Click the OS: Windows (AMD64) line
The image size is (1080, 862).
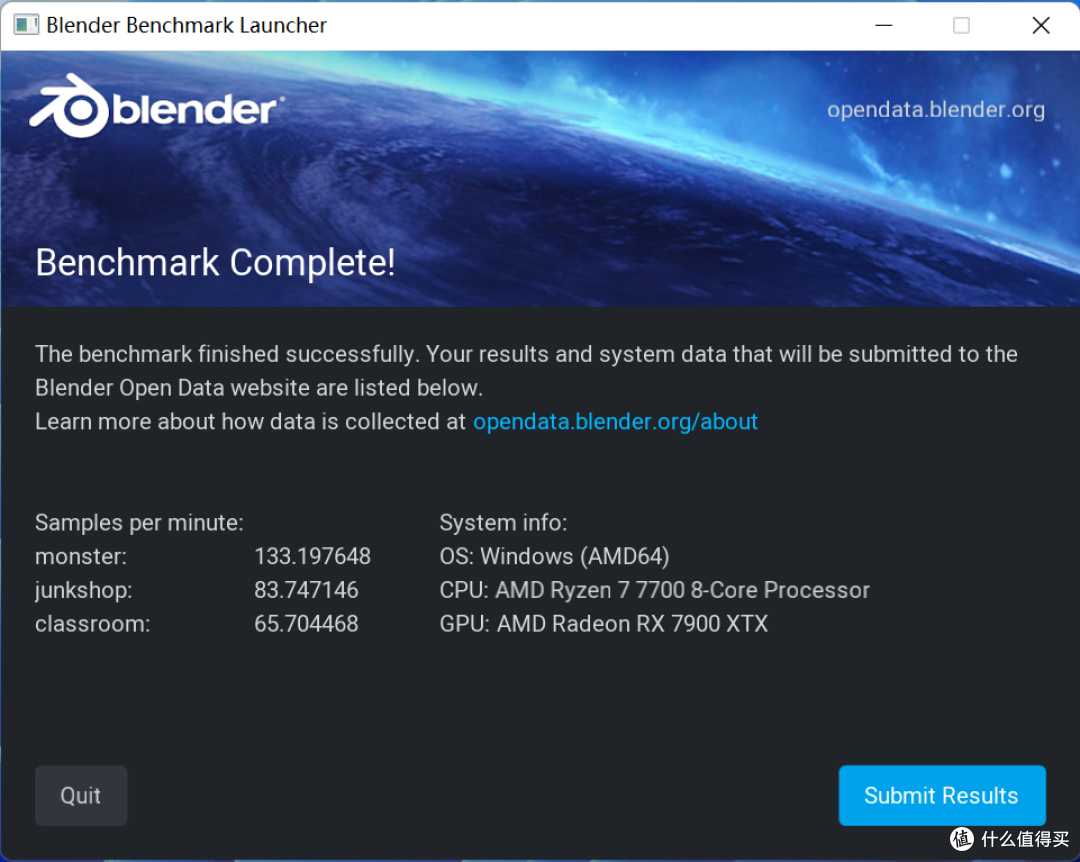coord(554,556)
